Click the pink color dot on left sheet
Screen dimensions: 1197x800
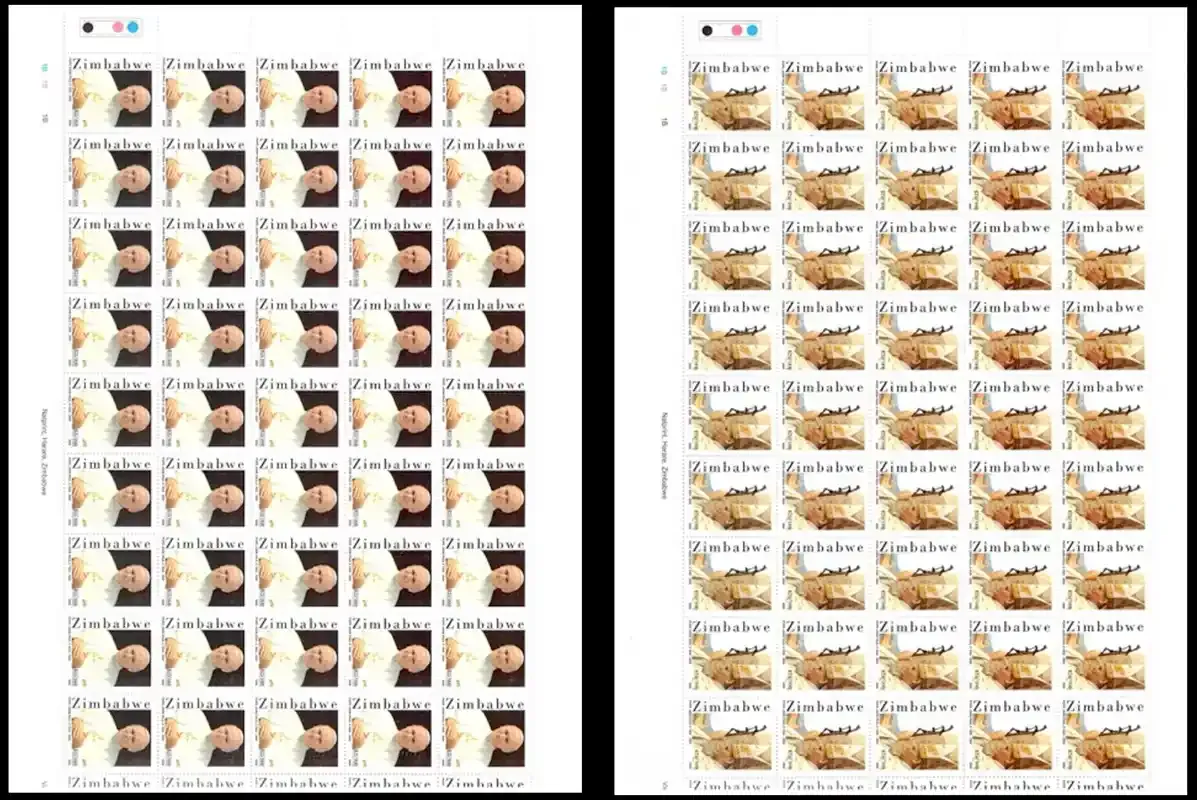[118, 27]
